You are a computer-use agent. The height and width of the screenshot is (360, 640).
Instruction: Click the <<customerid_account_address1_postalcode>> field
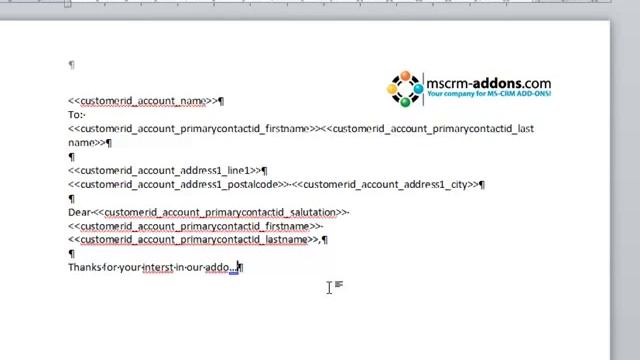tap(178, 184)
